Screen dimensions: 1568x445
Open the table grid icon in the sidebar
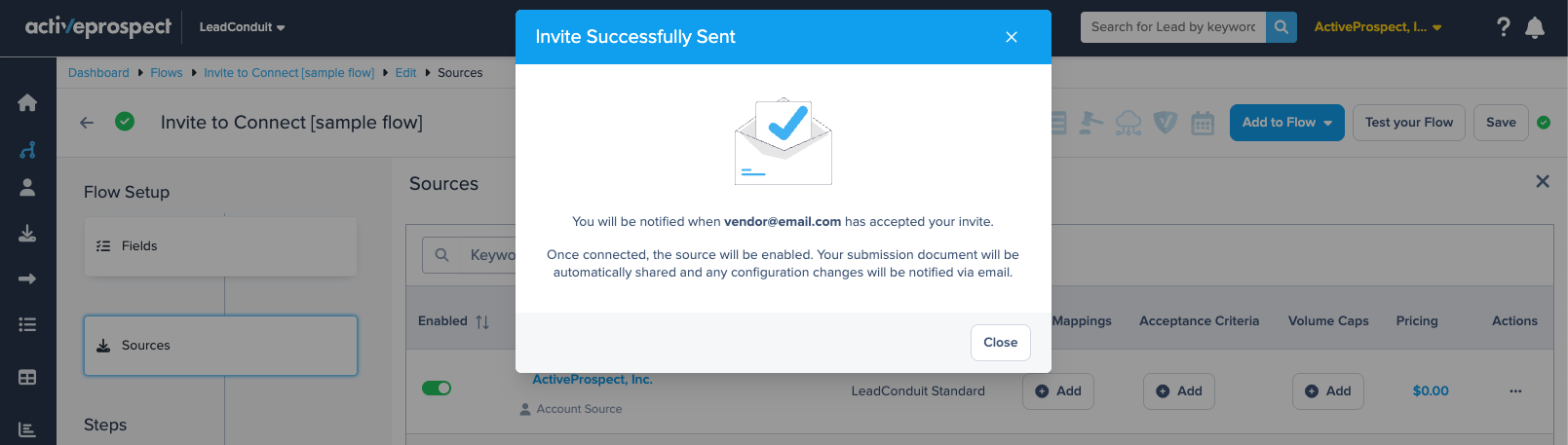tap(27, 377)
